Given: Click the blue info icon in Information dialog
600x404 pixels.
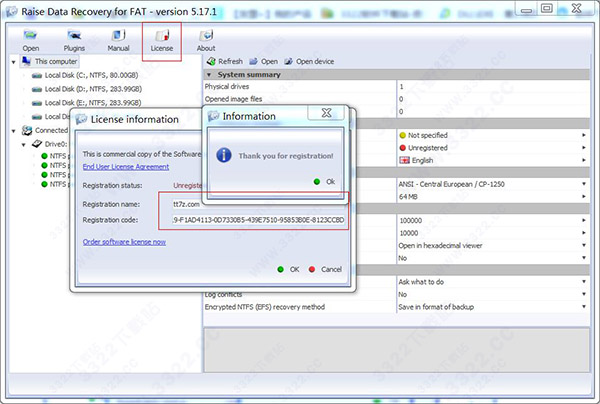Looking at the screenshot, I should pyautogui.click(x=223, y=155).
